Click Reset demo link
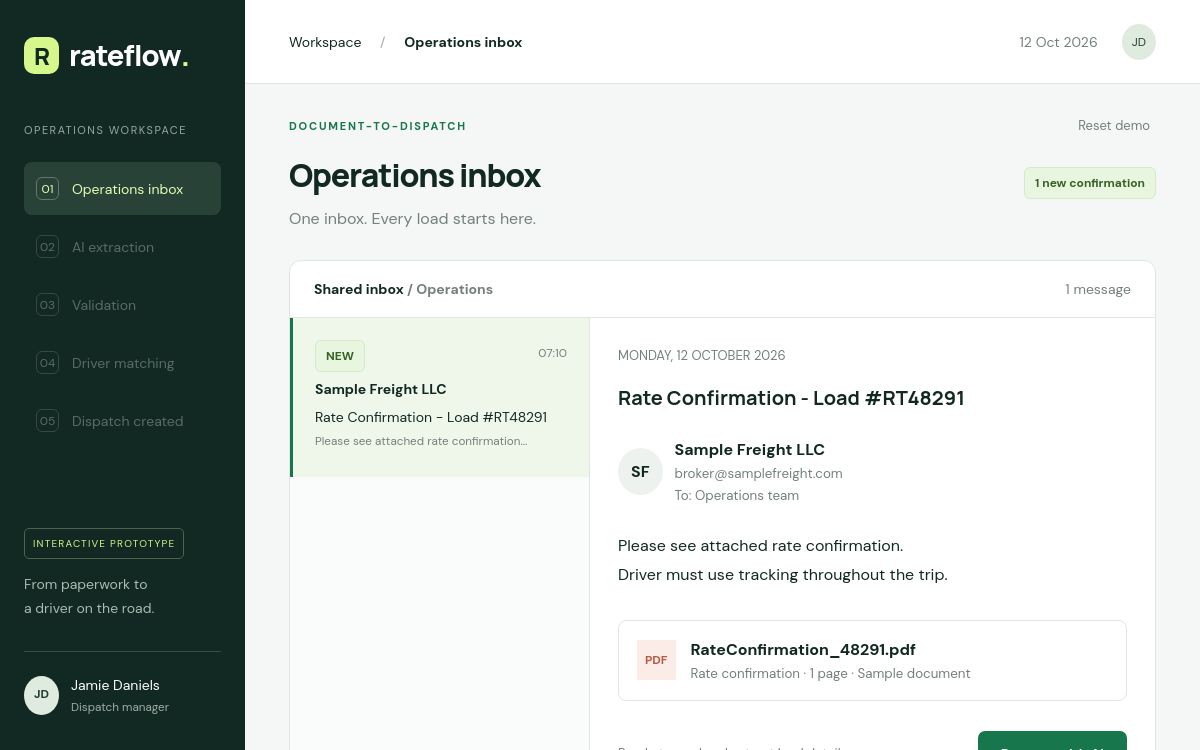The height and width of the screenshot is (750, 1200). 1114,126
